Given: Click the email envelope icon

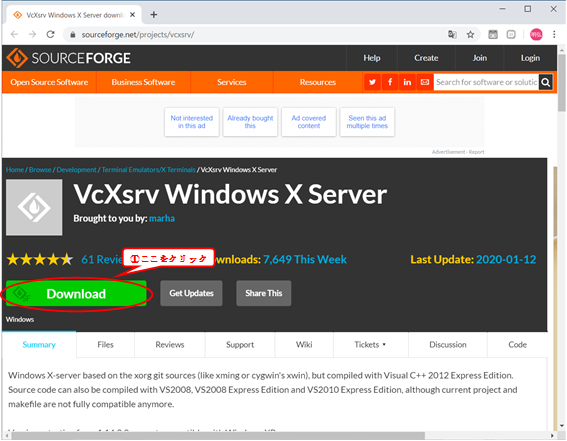Looking at the screenshot, I should pyautogui.click(x=425, y=82).
